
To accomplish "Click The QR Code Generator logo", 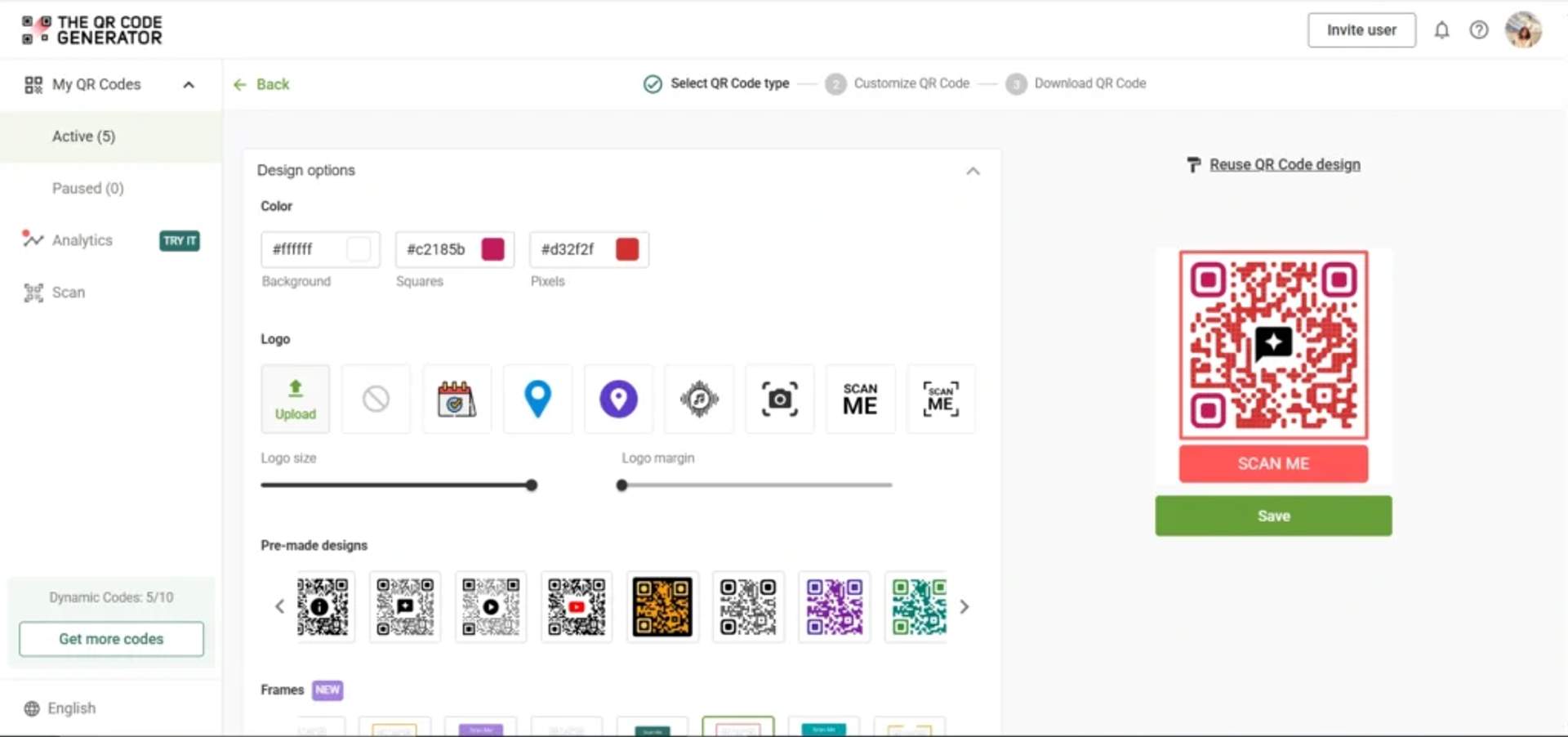I will [91, 30].
